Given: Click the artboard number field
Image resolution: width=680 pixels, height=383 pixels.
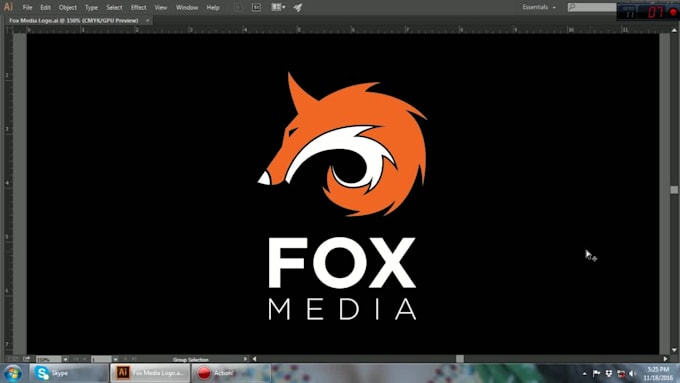Looking at the screenshot, I should pyautogui.click(x=101, y=359).
